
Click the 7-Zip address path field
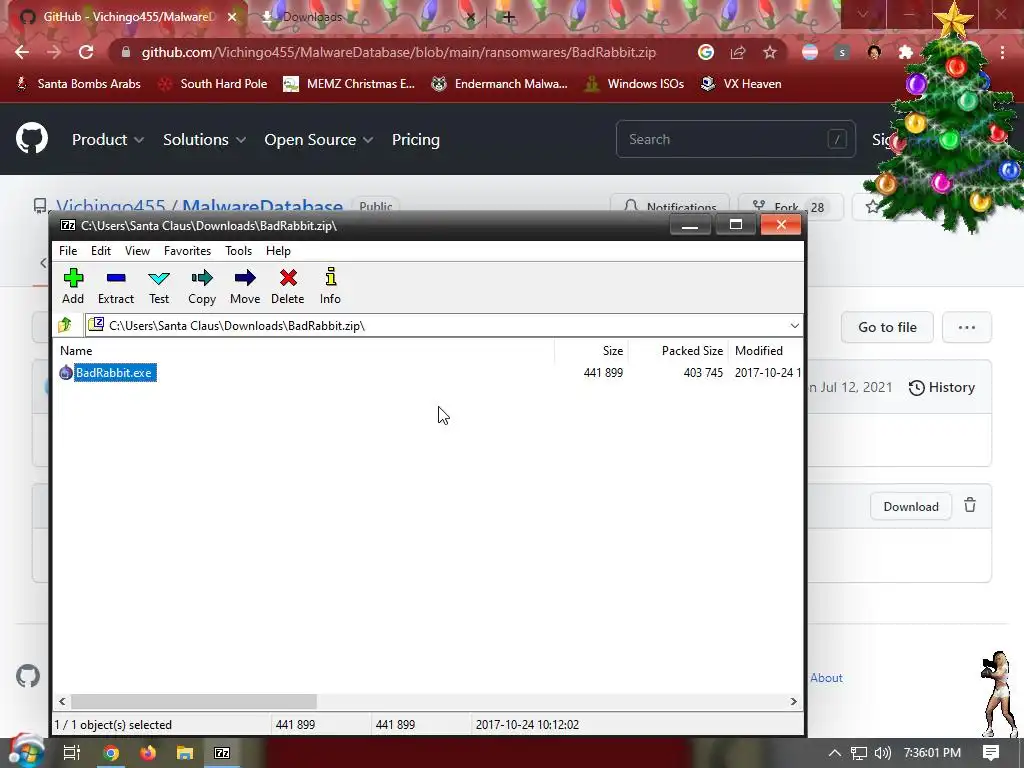pyautogui.click(x=438, y=325)
